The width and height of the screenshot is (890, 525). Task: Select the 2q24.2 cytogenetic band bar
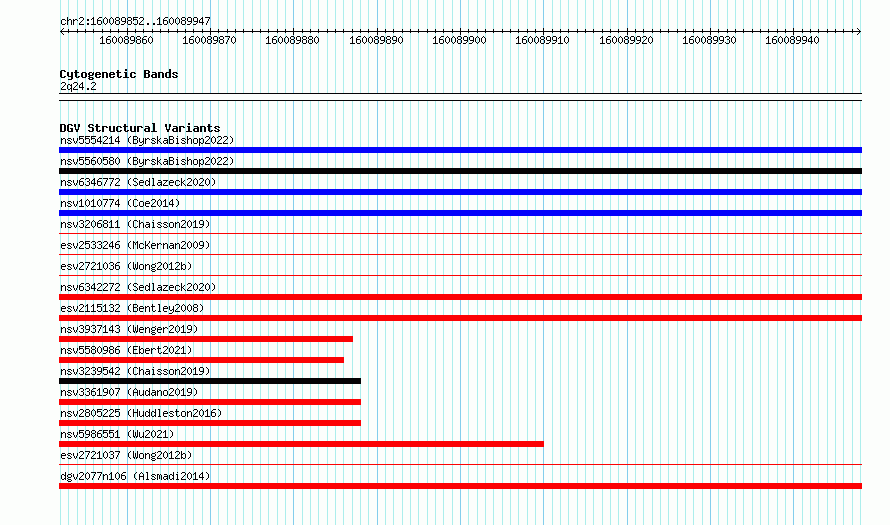460,97
